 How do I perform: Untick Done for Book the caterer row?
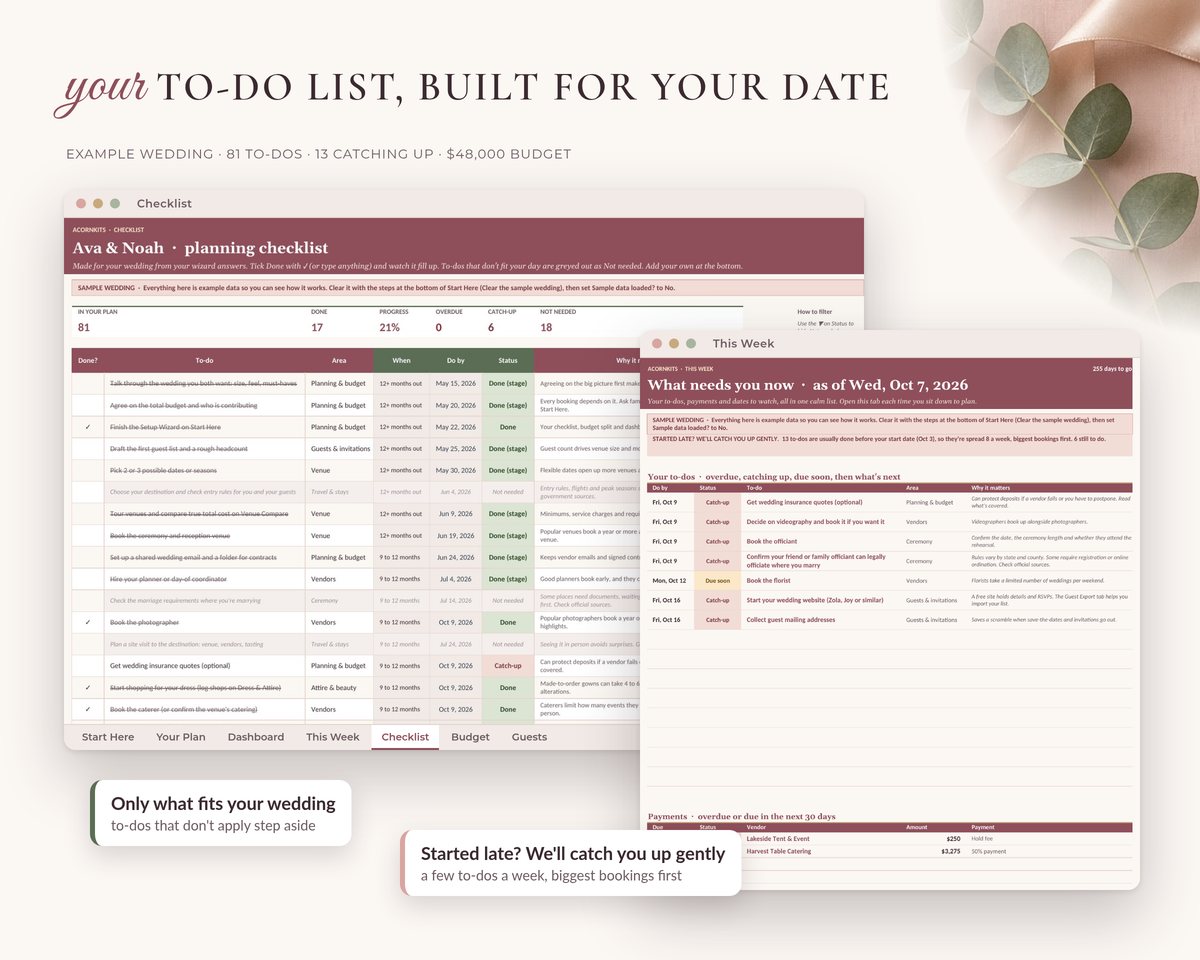tap(88, 709)
